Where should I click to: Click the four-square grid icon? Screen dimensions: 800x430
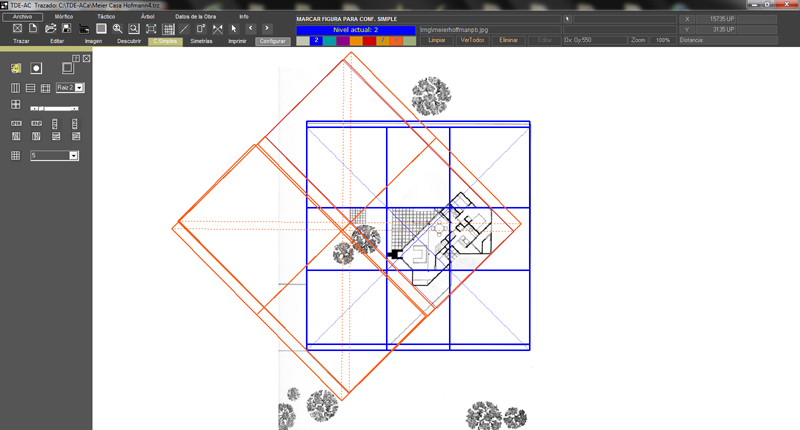pyautogui.click(x=15, y=105)
